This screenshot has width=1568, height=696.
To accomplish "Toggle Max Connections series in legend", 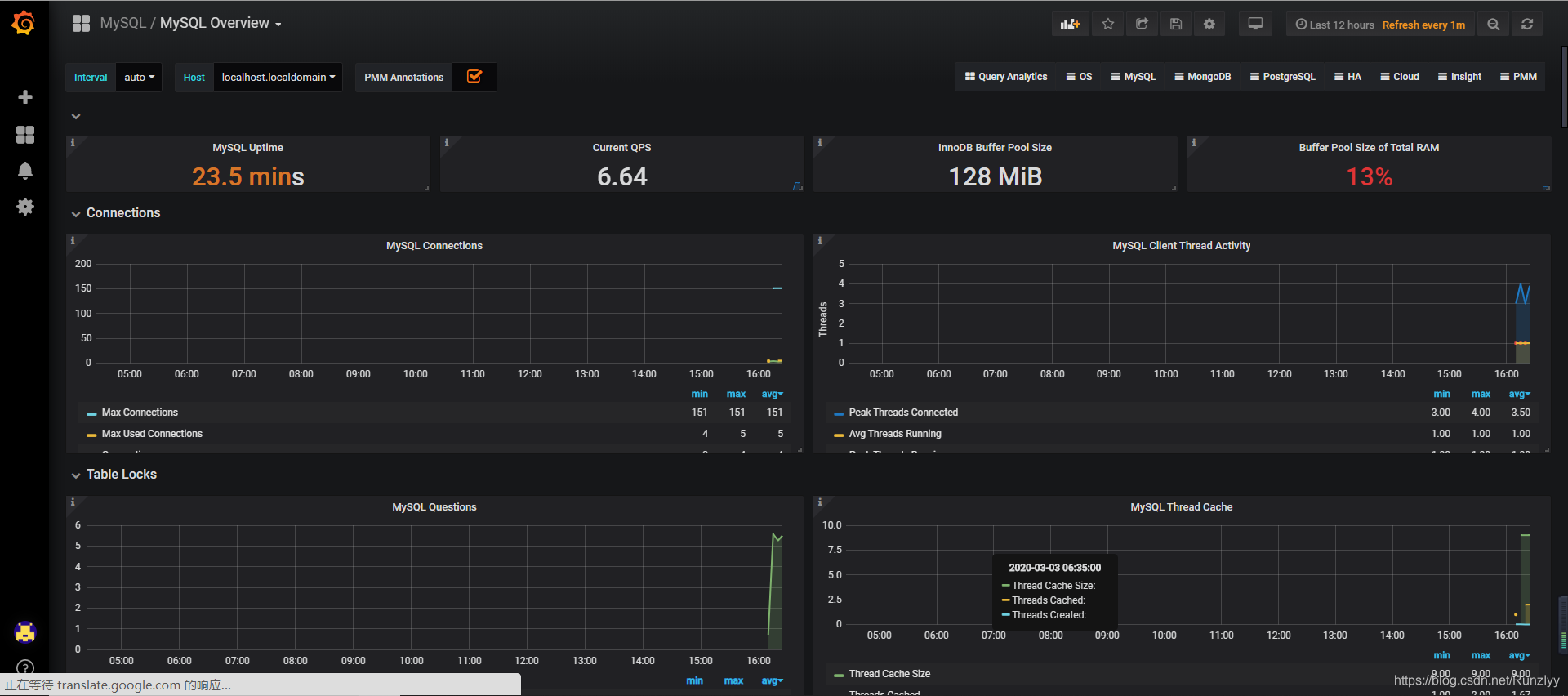I will 140,413.
